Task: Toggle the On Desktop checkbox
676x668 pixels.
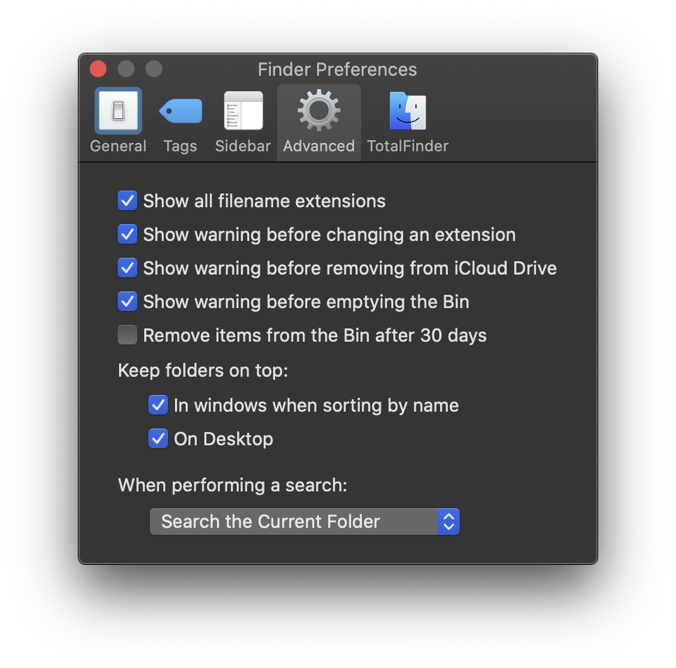Action: [158, 438]
